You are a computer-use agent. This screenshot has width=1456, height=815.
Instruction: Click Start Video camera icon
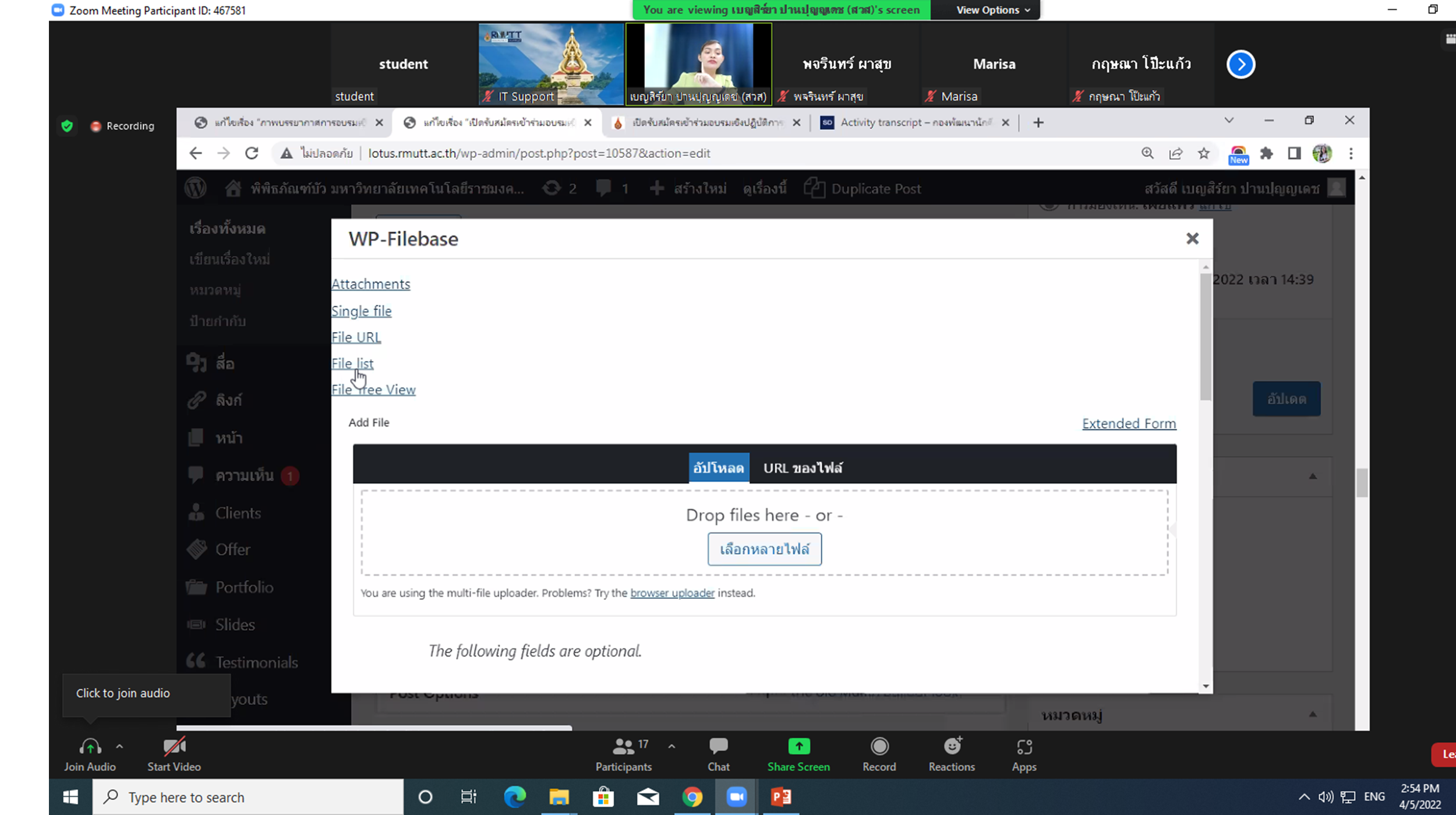(174, 747)
